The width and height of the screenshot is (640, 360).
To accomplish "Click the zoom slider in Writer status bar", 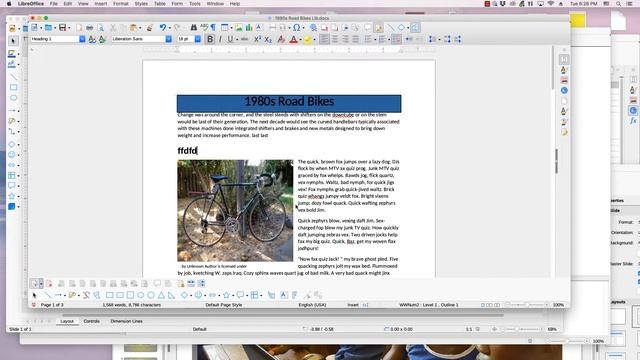I will point(527,305).
